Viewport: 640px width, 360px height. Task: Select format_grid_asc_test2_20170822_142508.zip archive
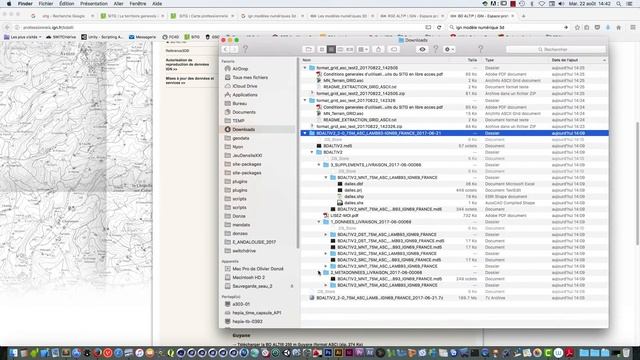[359, 93]
